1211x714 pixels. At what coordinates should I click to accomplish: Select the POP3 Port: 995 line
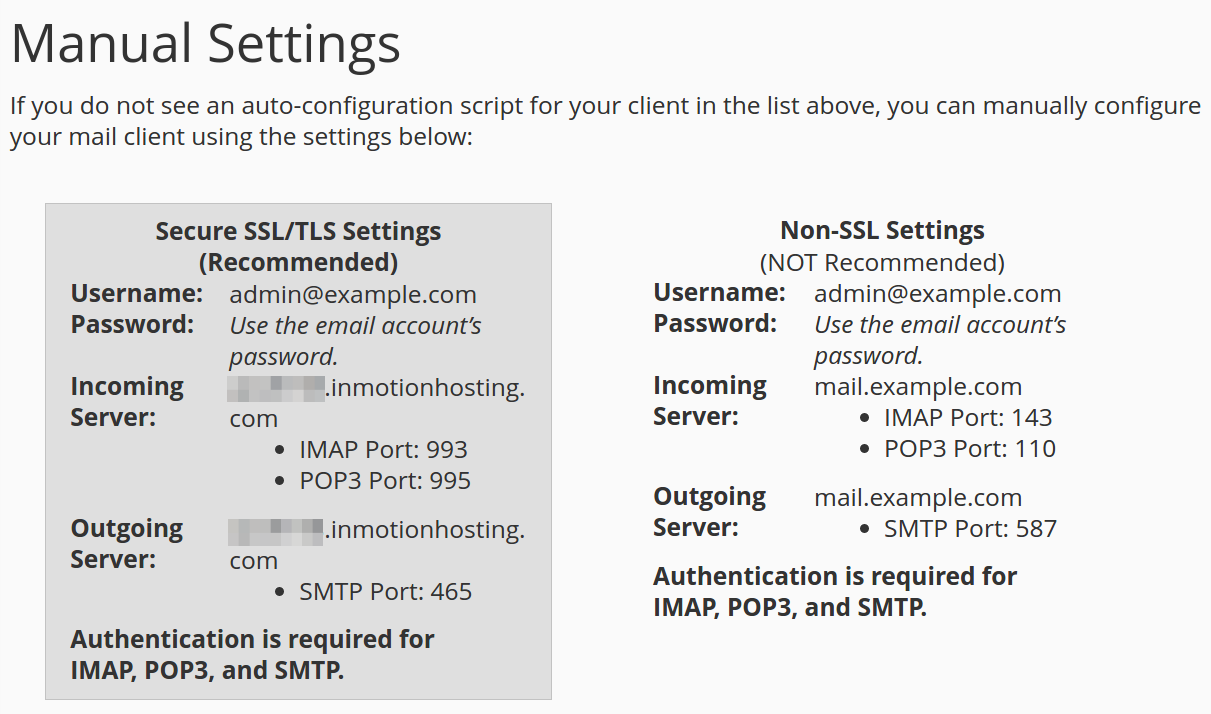point(385,481)
